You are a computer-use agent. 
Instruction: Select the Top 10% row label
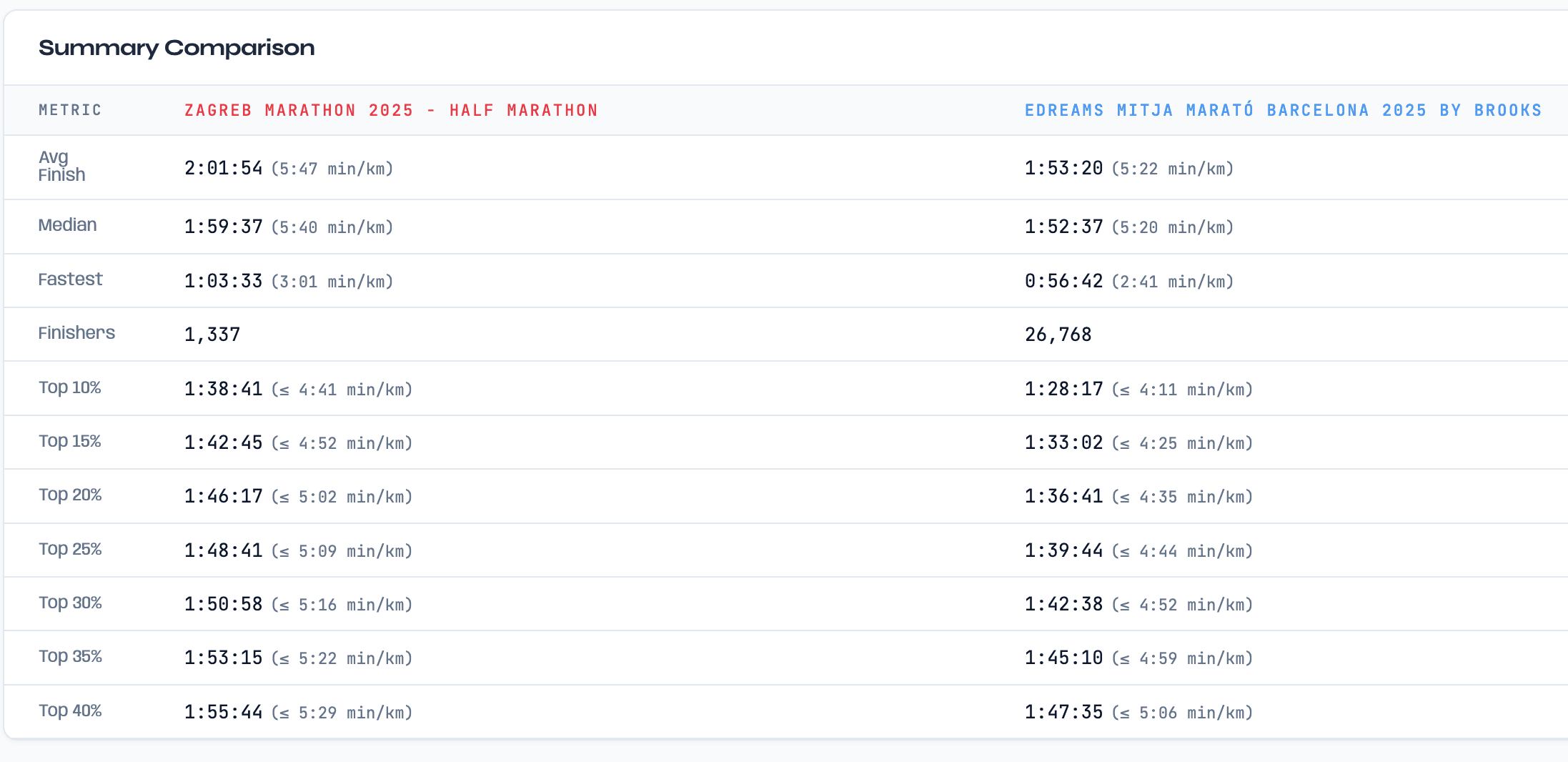coord(70,387)
